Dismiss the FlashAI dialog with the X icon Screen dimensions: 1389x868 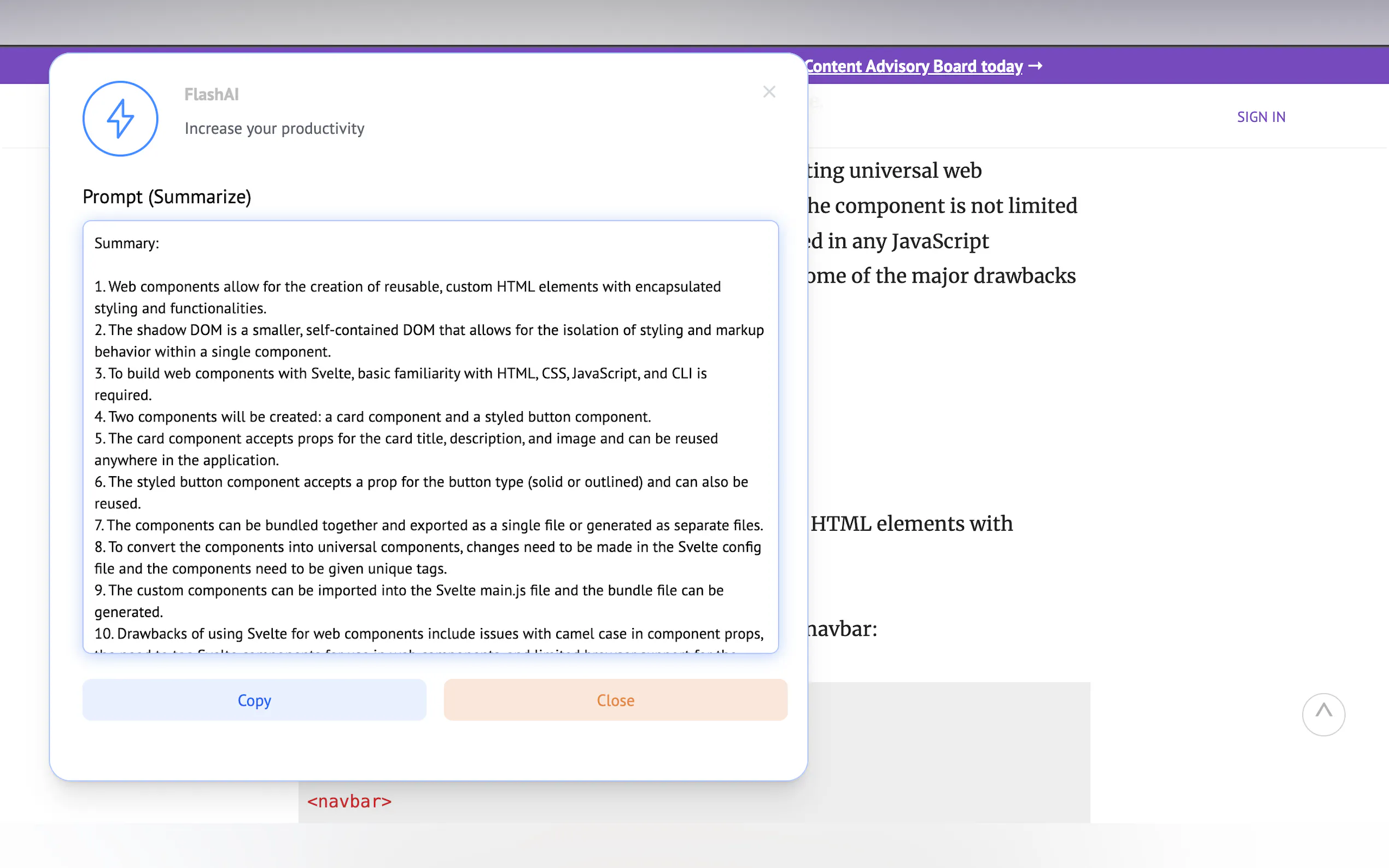pyautogui.click(x=769, y=92)
